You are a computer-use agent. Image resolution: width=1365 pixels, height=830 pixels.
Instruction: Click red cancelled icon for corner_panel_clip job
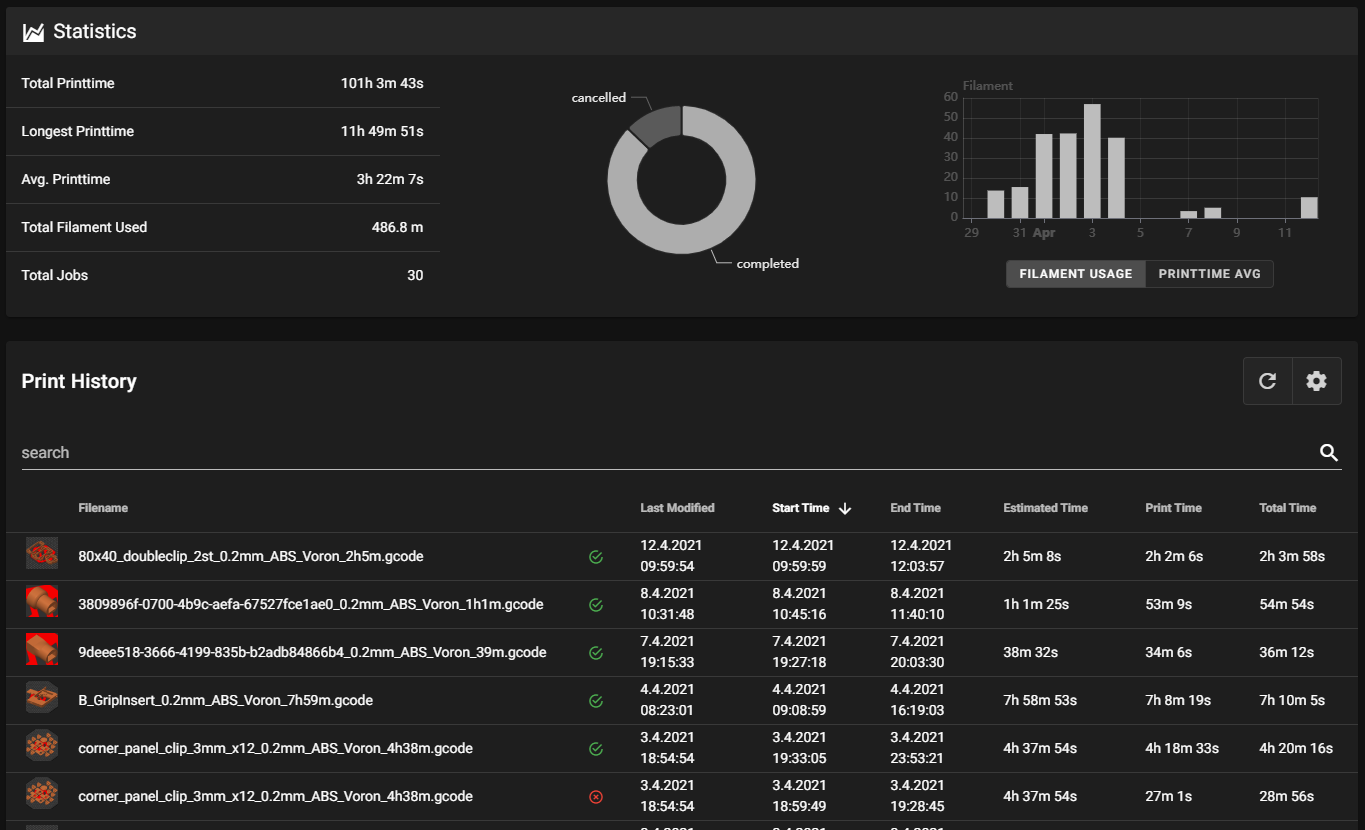[596, 797]
